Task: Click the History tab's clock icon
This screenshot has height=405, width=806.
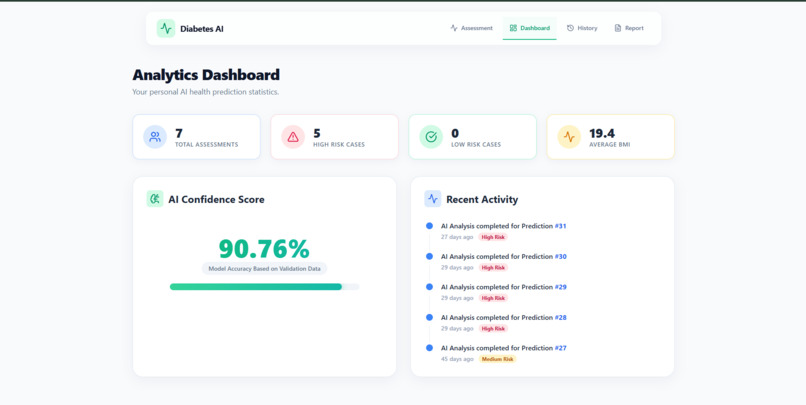Action: click(x=570, y=28)
